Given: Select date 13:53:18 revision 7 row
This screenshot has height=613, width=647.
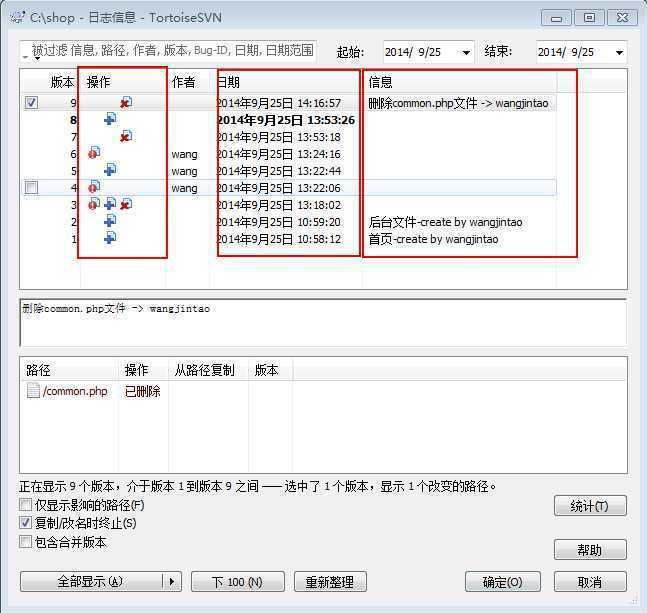Looking at the screenshot, I should [x=279, y=137].
